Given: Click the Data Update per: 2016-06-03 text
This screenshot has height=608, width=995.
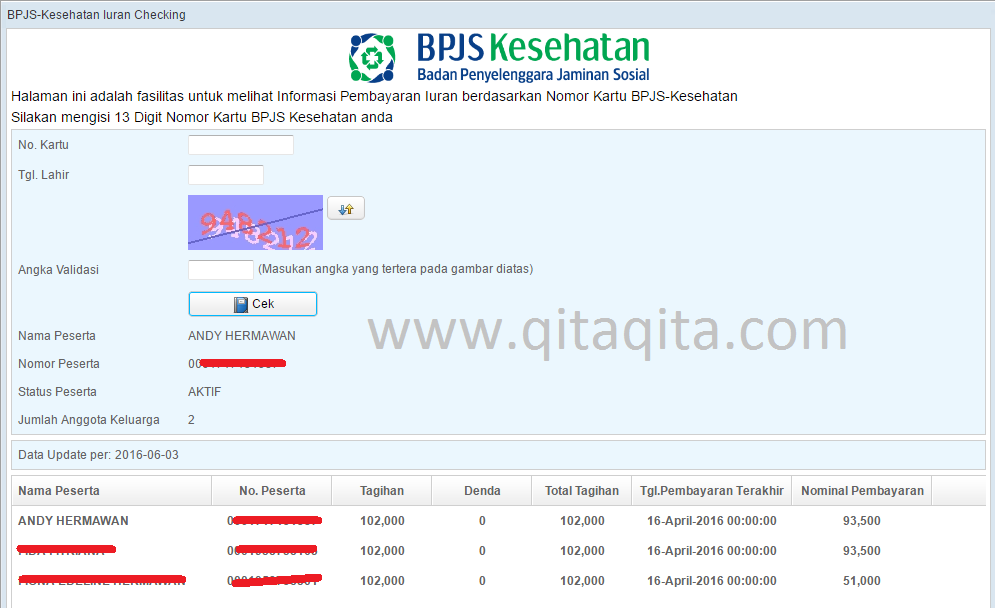Looking at the screenshot, I should pos(98,455).
